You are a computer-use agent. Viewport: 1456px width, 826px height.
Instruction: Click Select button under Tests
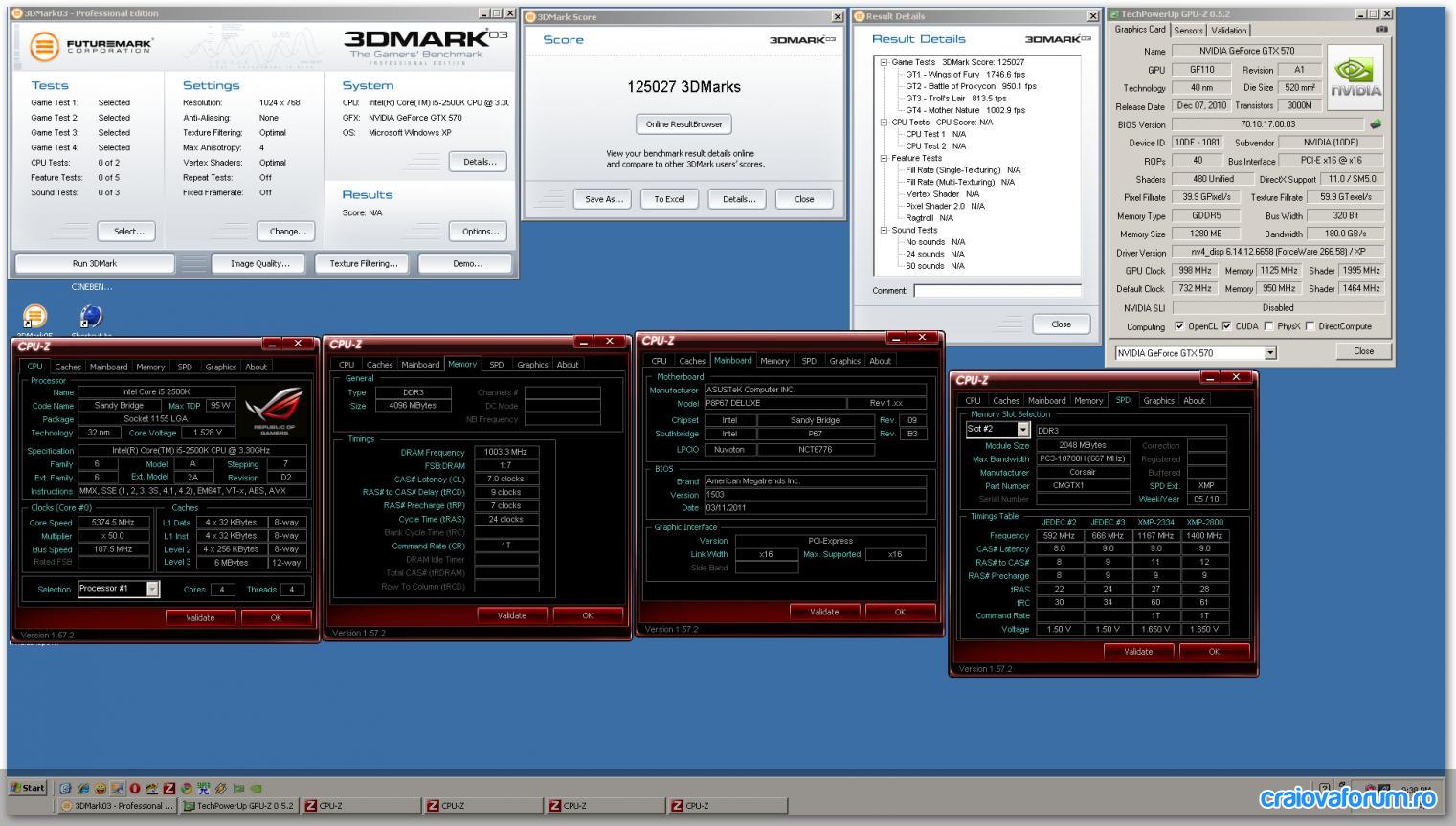[128, 232]
